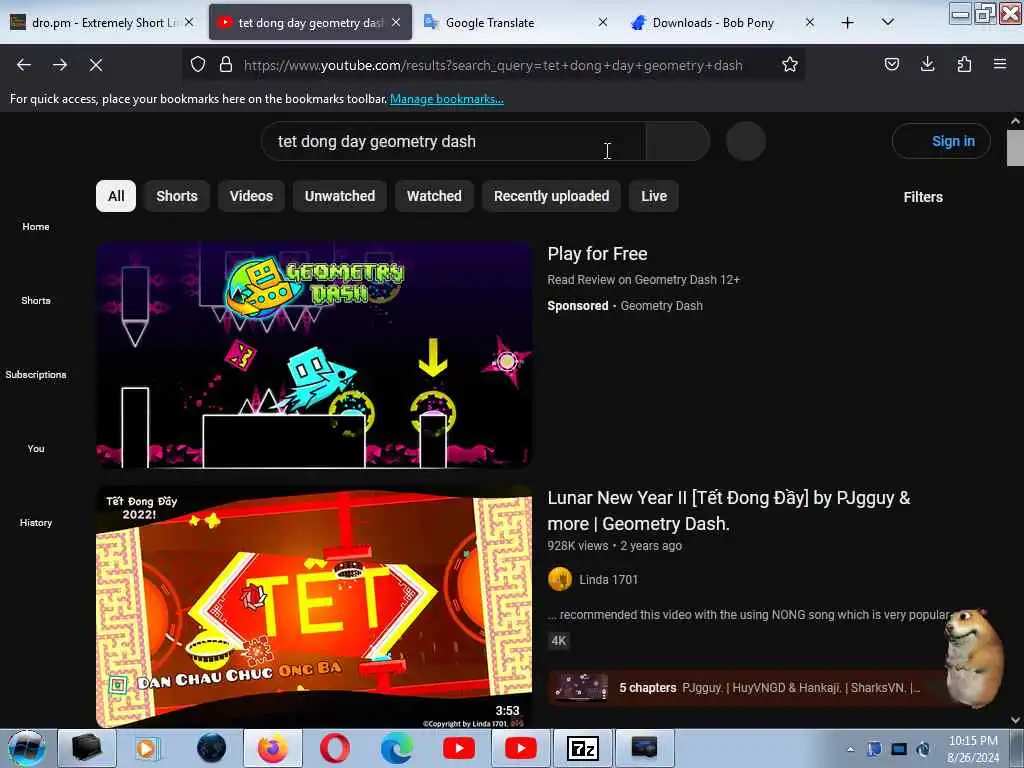Image resolution: width=1024 pixels, height=768 pixels.
Task: Open Linda 1701 channel avatar
Action: click(560, 579)
